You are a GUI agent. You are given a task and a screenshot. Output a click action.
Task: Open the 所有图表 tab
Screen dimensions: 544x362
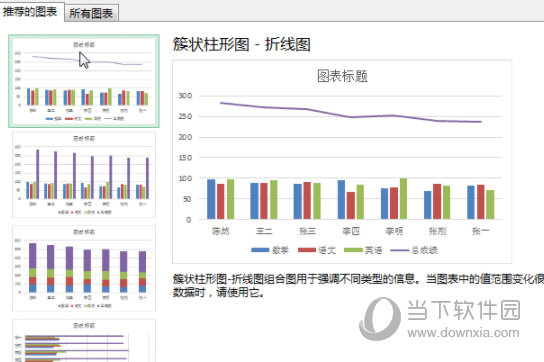[x=91, y=13]
